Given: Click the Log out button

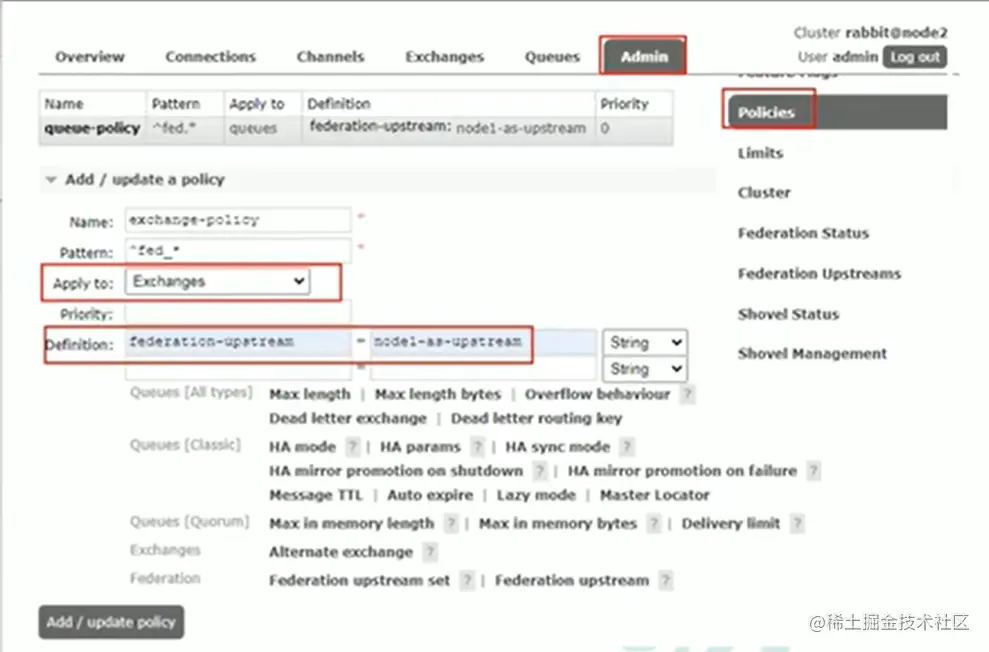Looking at the screenshot, I should click(x=915, y=57).
